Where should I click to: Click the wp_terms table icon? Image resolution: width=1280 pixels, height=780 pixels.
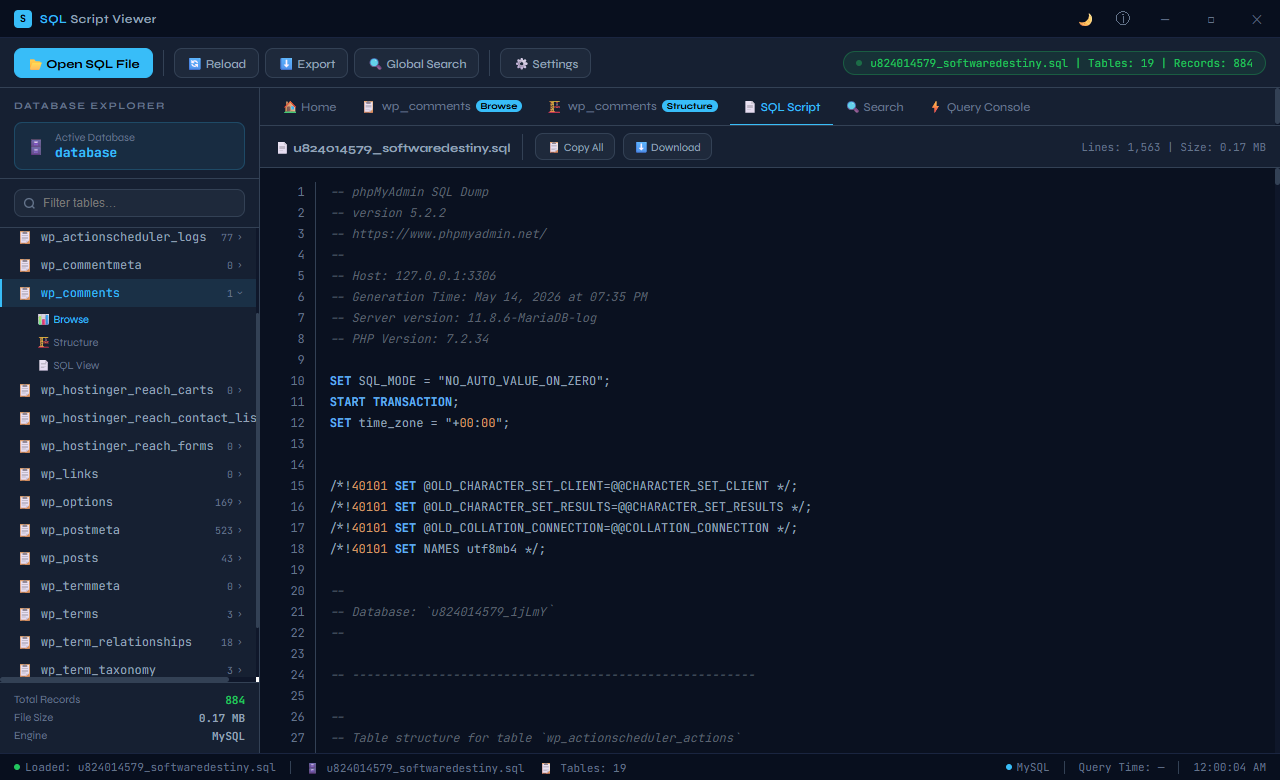(25, 614)
